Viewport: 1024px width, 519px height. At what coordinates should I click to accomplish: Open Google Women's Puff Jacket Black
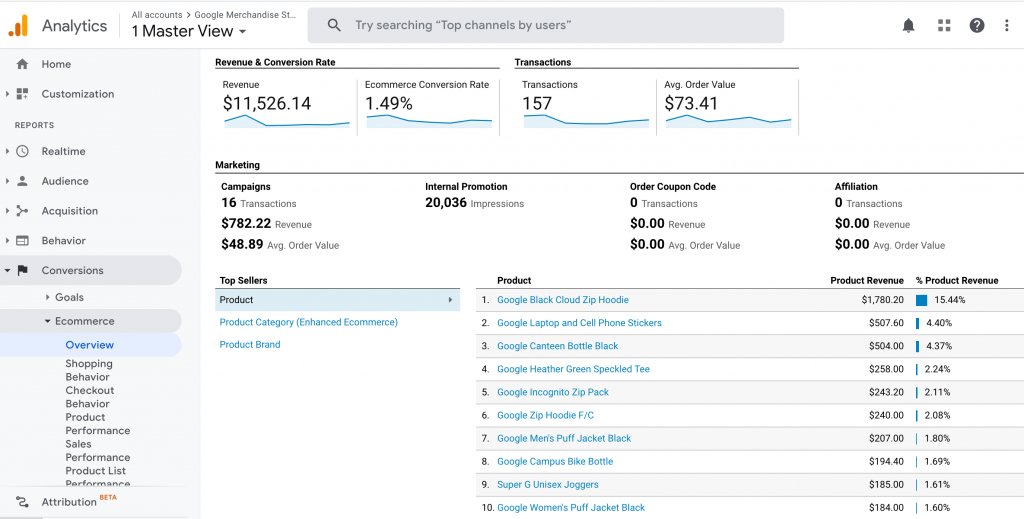coord(571,507)
